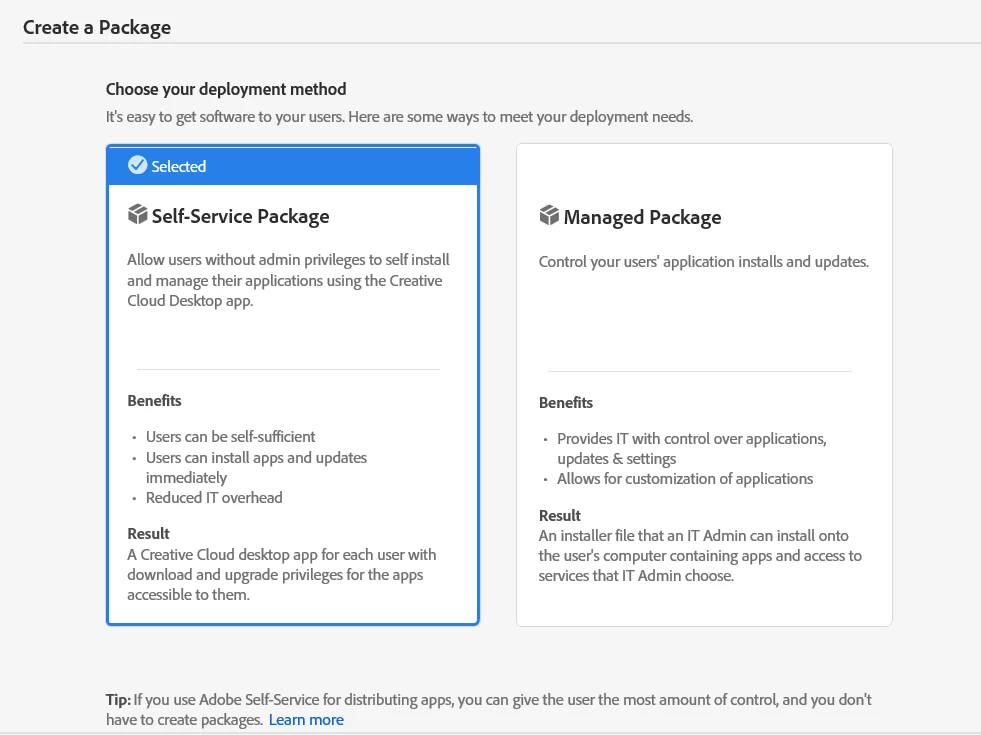The image size is (981, 735).
Task: Click Result heading in Managed Package card
Action: (x=560, y=516)
